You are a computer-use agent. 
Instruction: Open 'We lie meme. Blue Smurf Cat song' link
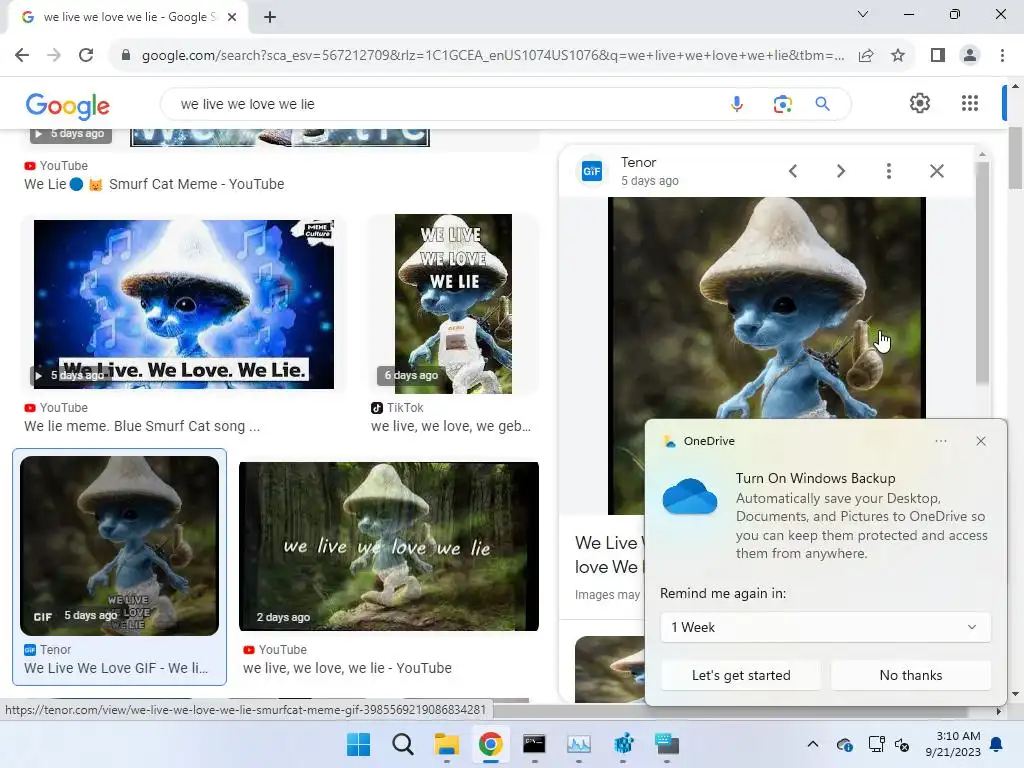(x=142, y=426)
